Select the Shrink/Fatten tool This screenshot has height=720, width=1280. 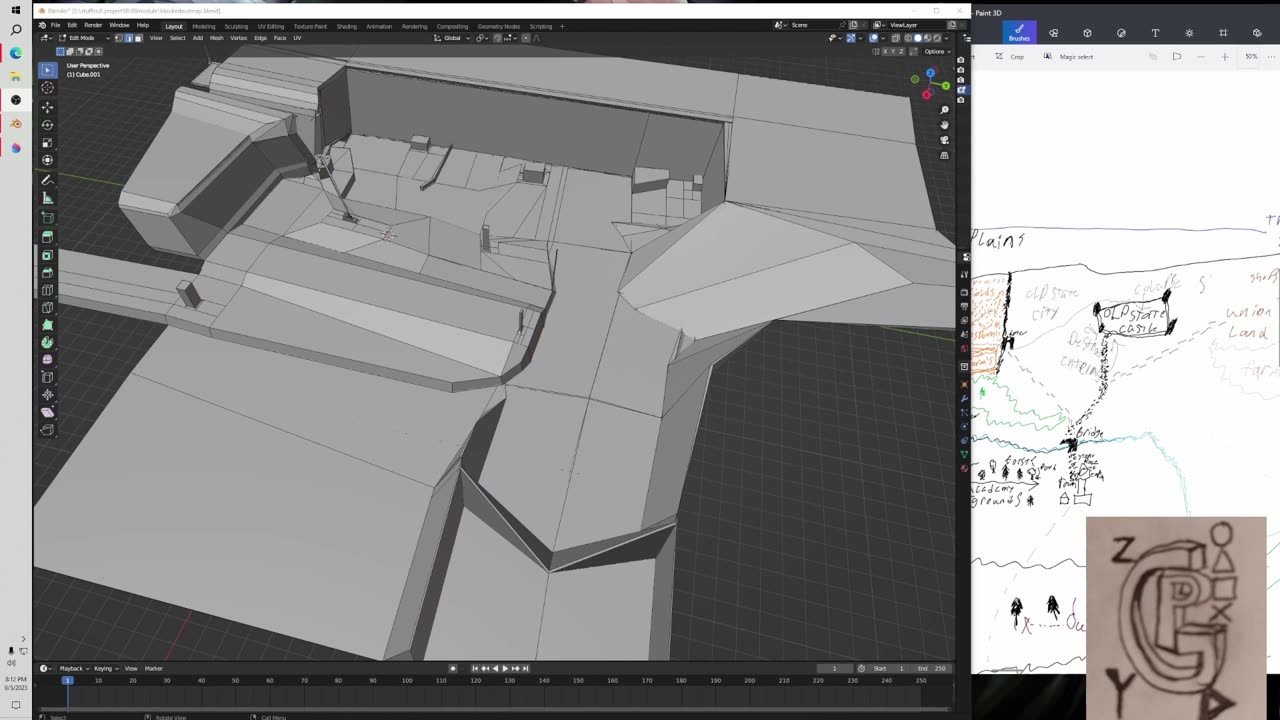[47, 395]
